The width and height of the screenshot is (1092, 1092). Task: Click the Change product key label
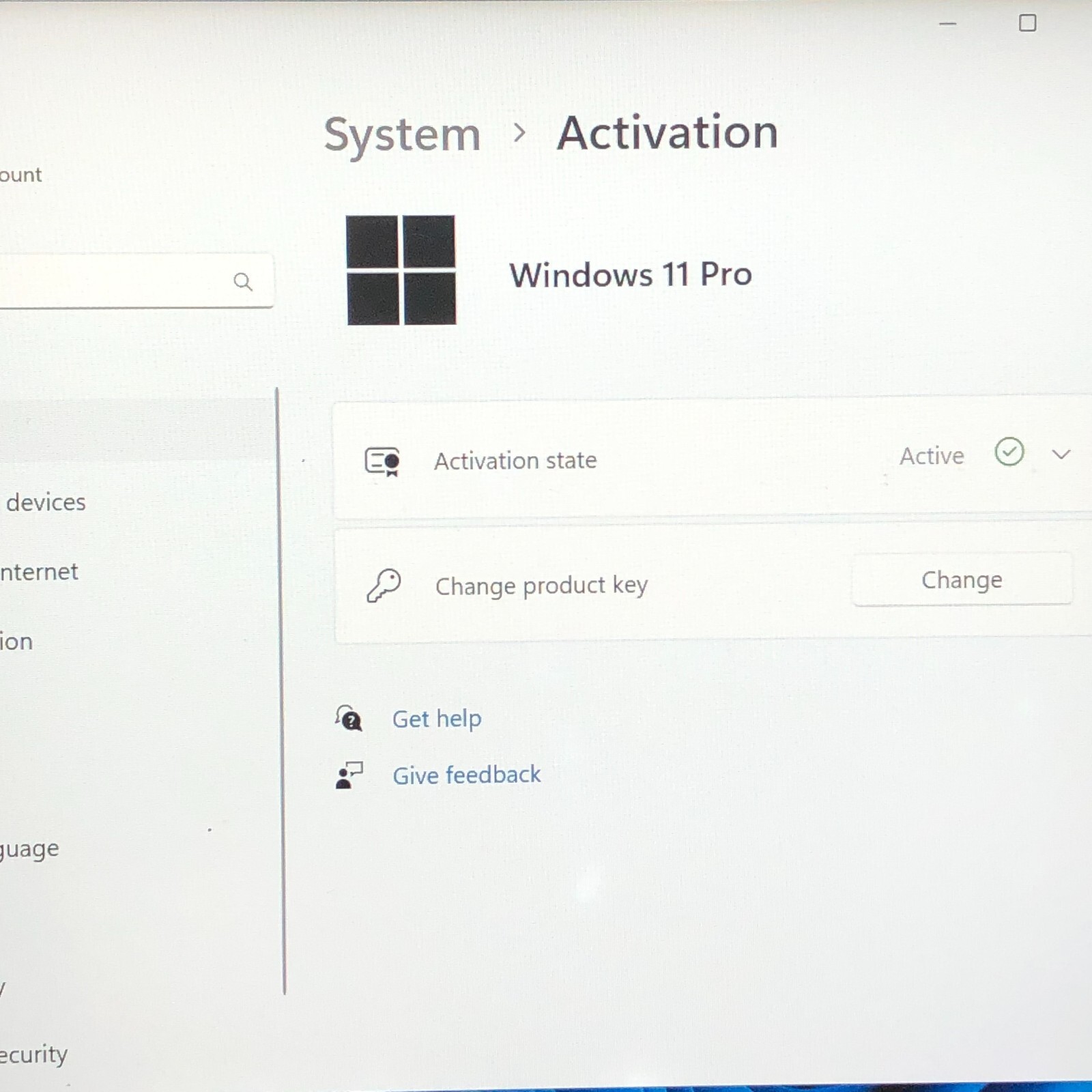coord(541,586)
